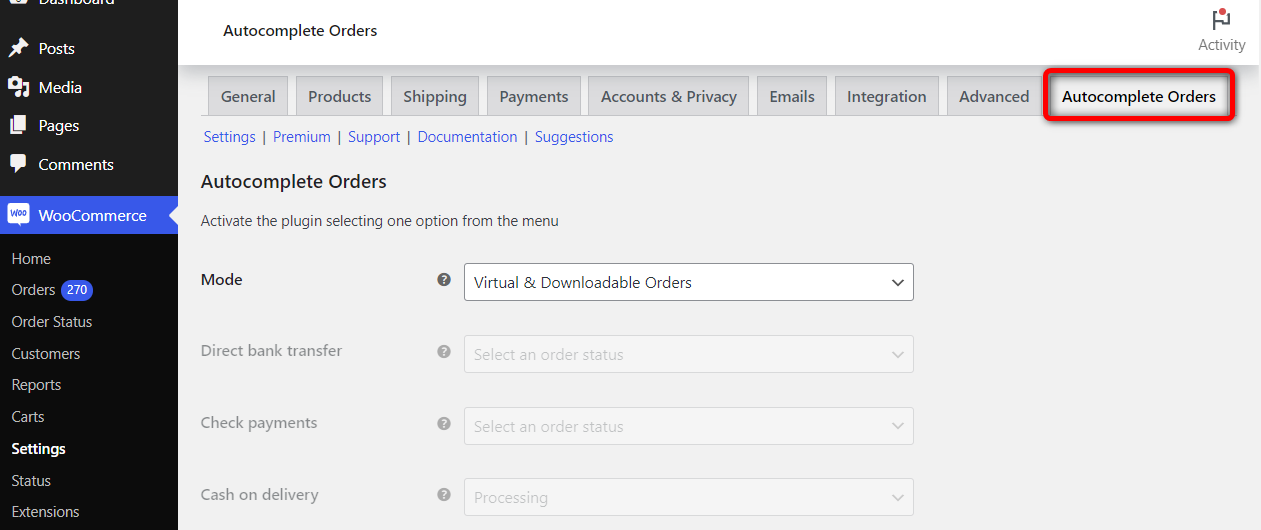Viewport: 1261px width, 530px height.
Task: Open the Premium link
Action: click(302, 137)
